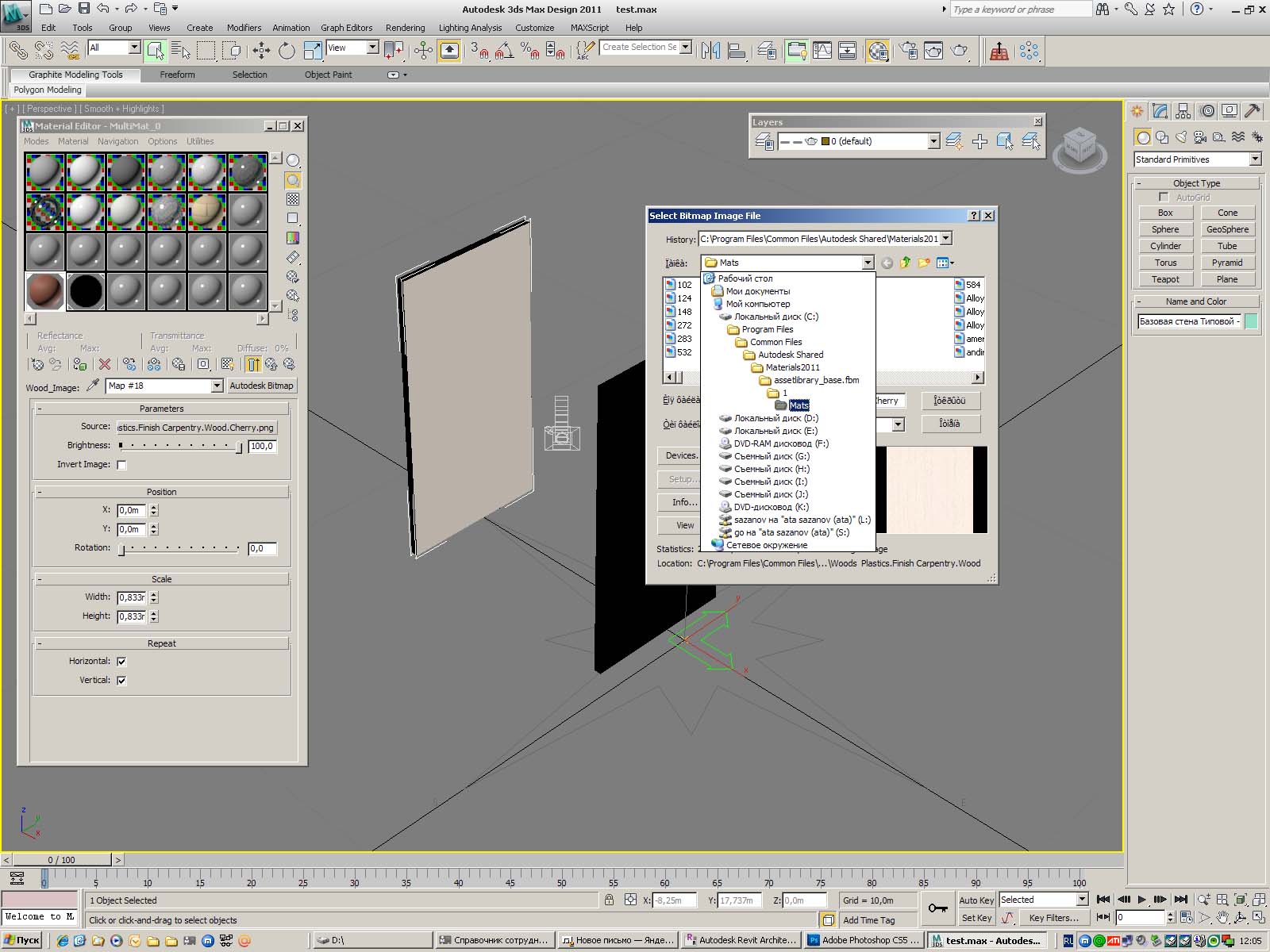
Task: Open the Modify panel tab icon
Action: [x=1160, y=111]
